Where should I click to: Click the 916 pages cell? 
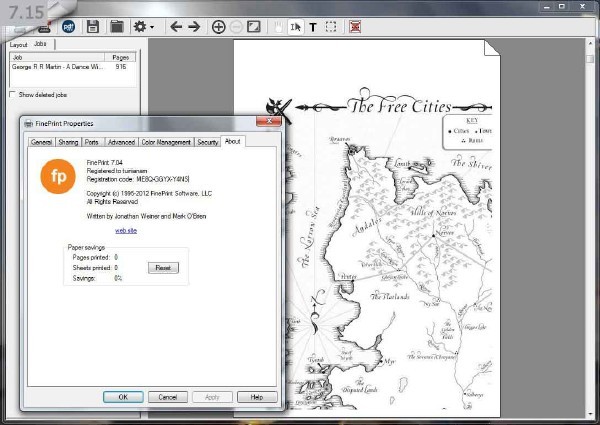[x=121, y=67]
